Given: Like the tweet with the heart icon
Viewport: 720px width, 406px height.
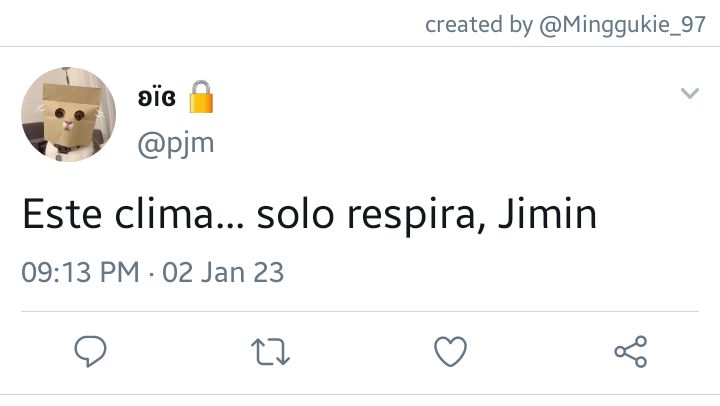Looking at the screenshot, I should [x=450, y=351].
